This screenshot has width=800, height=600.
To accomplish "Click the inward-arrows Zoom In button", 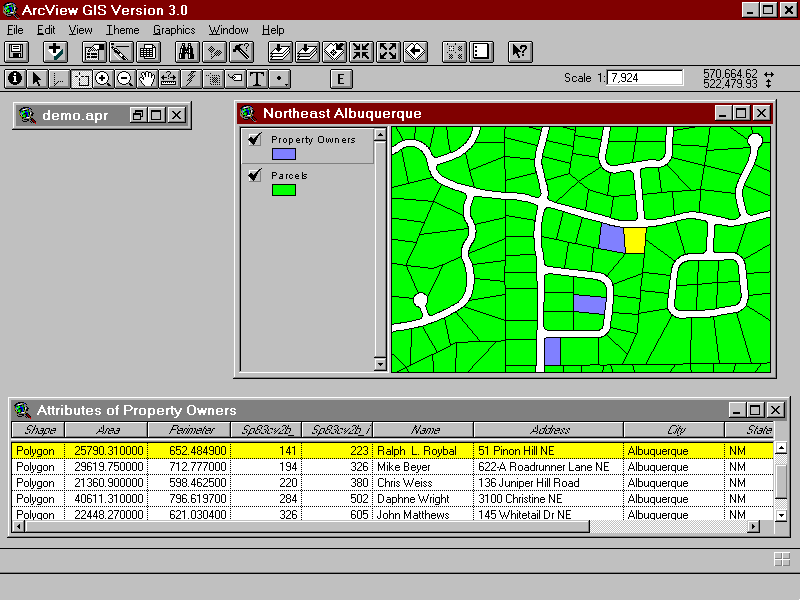I will (x=362, y=52).
